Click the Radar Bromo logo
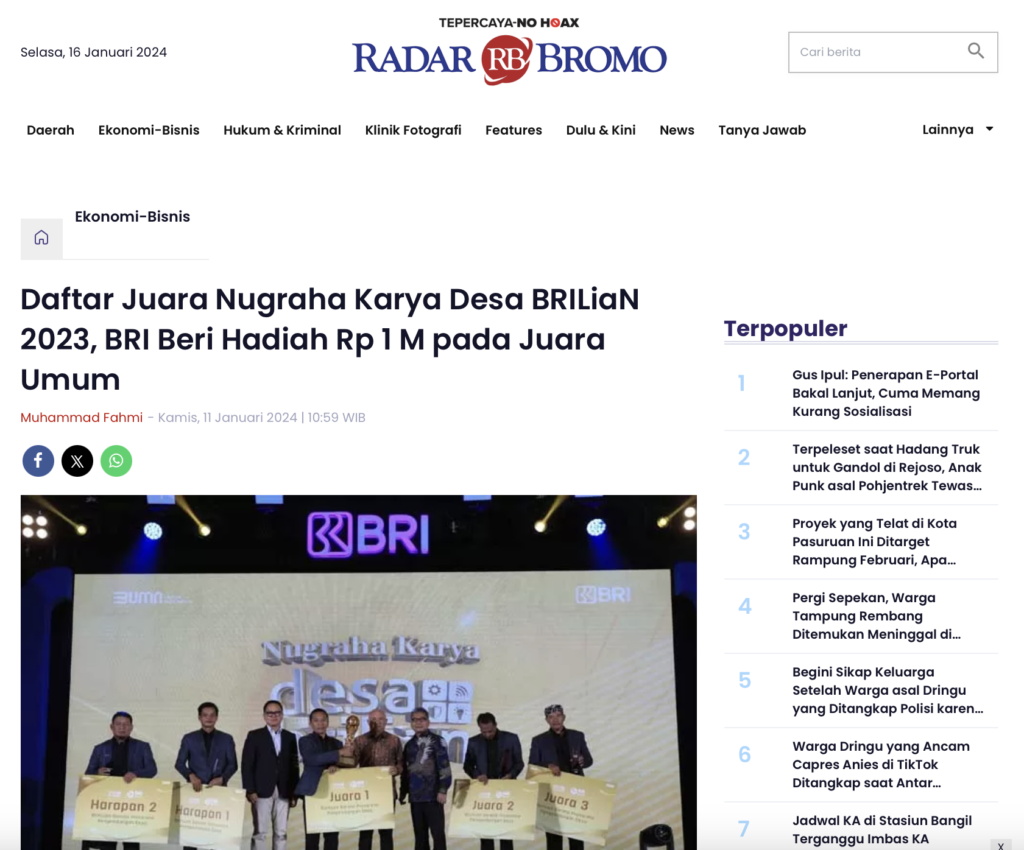Viewport: 1024px width, 850px height. [x=509, y=59]
